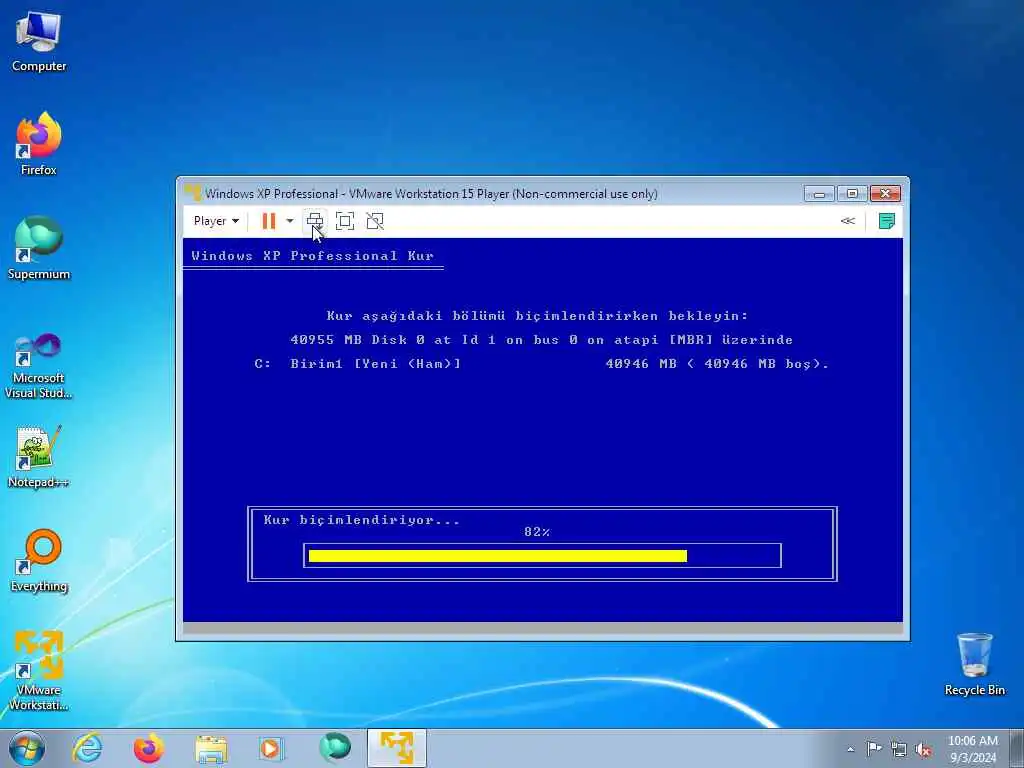Launch Firefox from the taskbar
The image size is (1024, 768).
tap(148, 748)
